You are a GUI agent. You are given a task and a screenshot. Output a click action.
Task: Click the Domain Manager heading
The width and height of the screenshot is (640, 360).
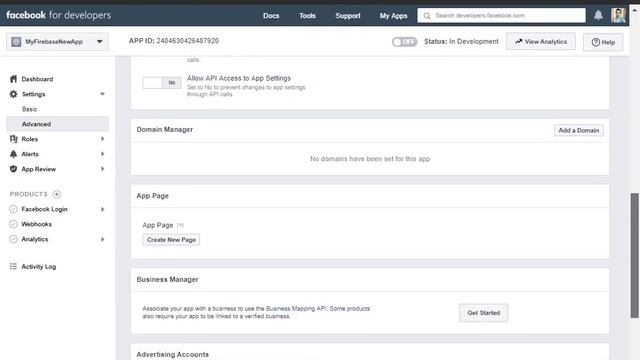click(164, 129)
